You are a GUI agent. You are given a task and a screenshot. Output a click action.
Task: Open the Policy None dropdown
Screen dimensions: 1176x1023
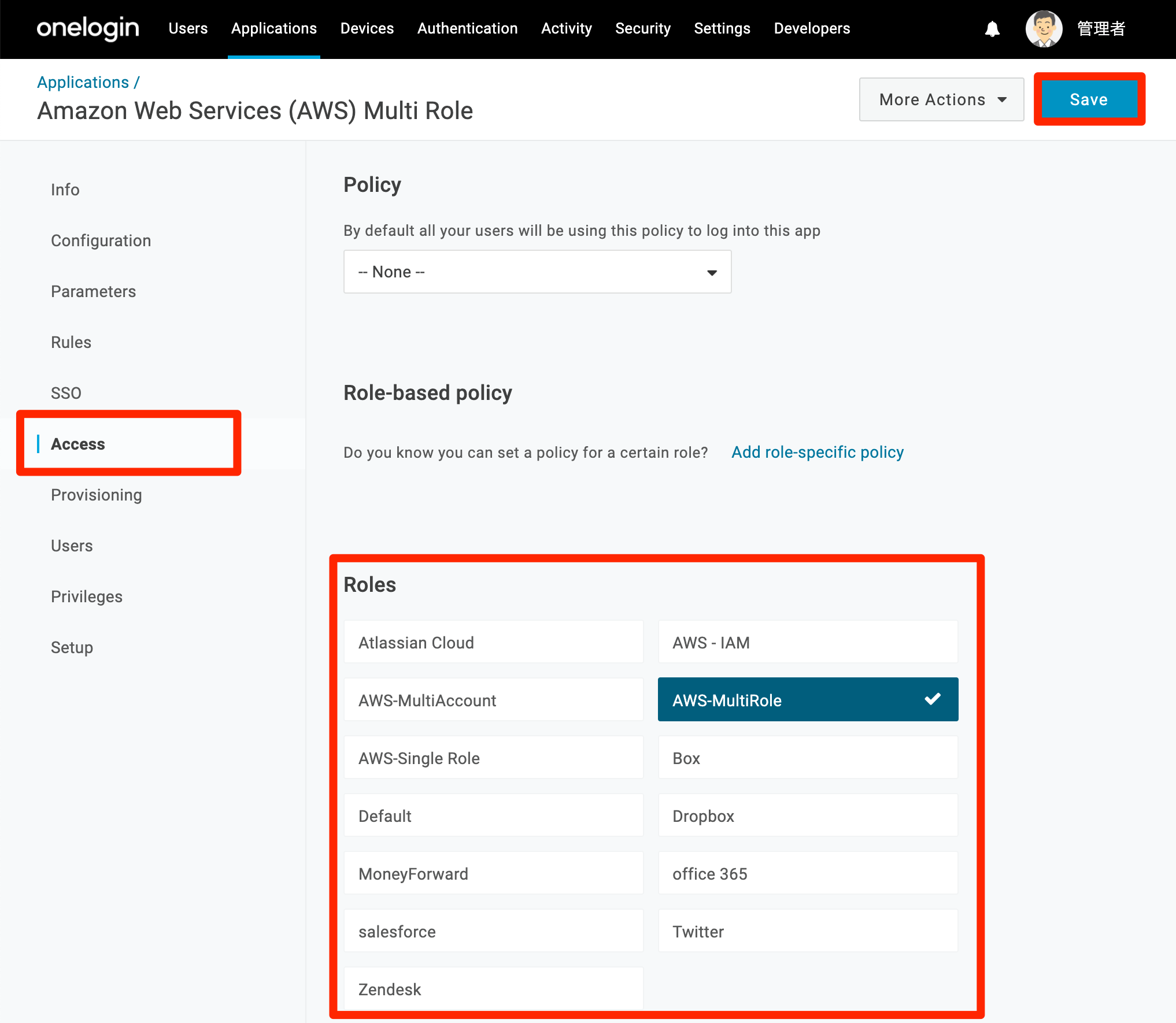(537, 272)
